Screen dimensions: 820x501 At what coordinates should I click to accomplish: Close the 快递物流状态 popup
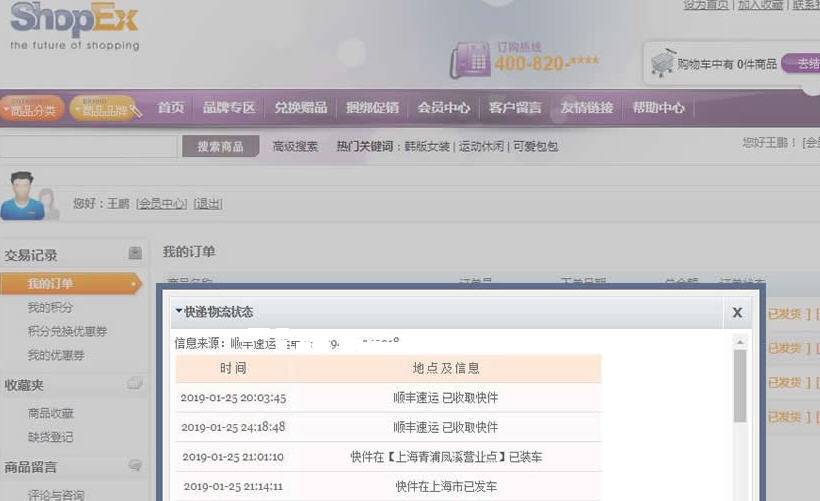[x=737, y=312]
